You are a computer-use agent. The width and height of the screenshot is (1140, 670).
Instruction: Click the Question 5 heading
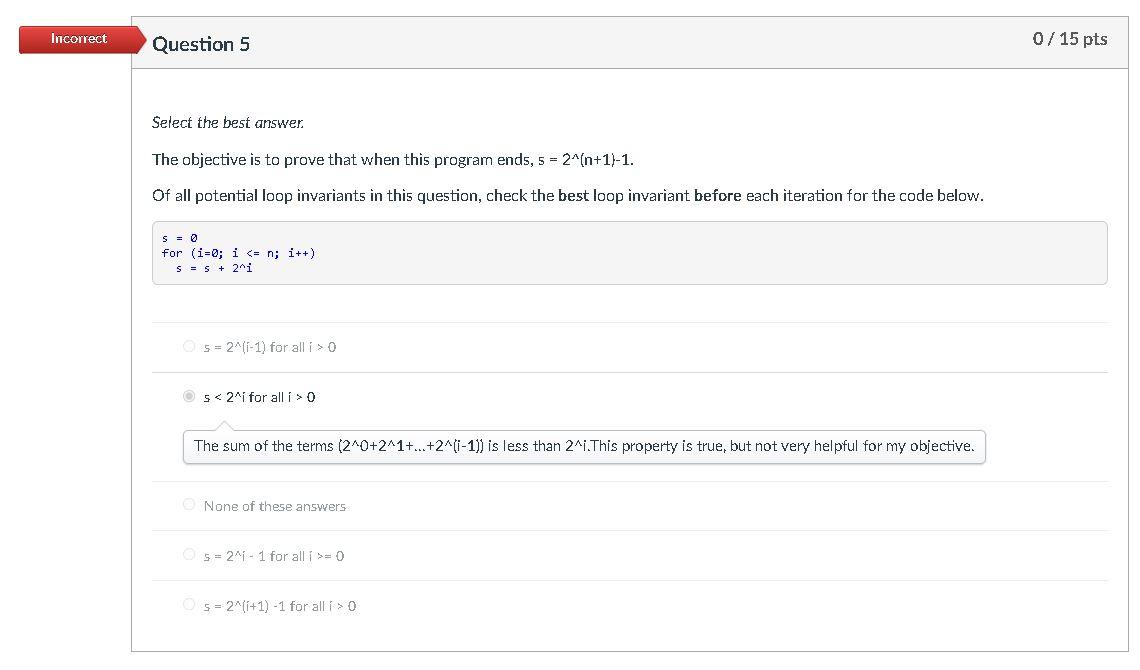pos(201,44)
